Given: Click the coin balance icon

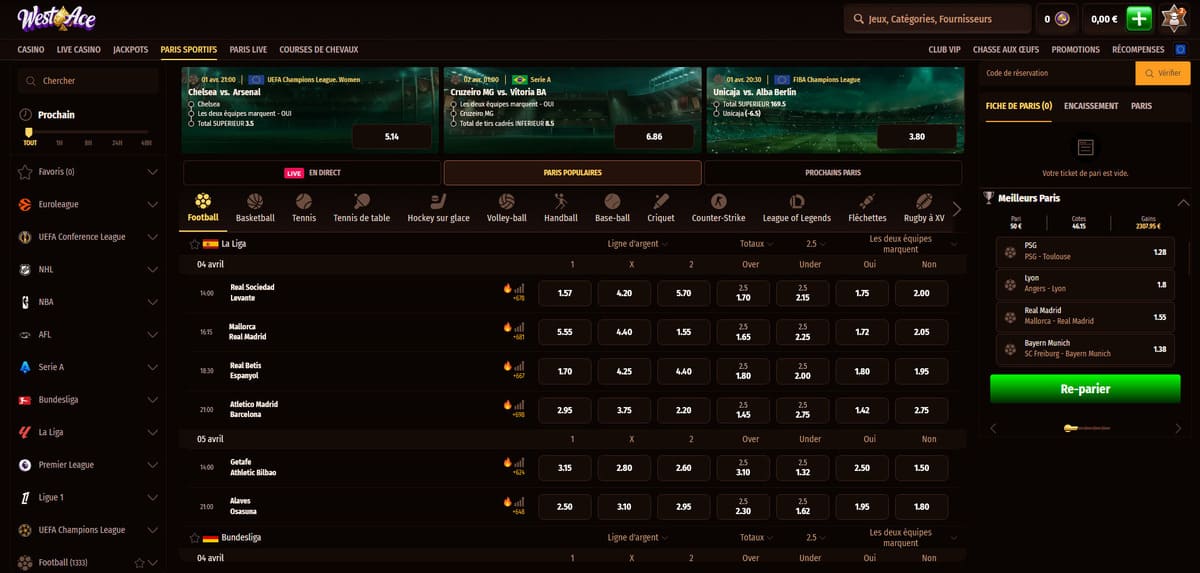Looking at the screenshot, I should (x=1063, y=18).
